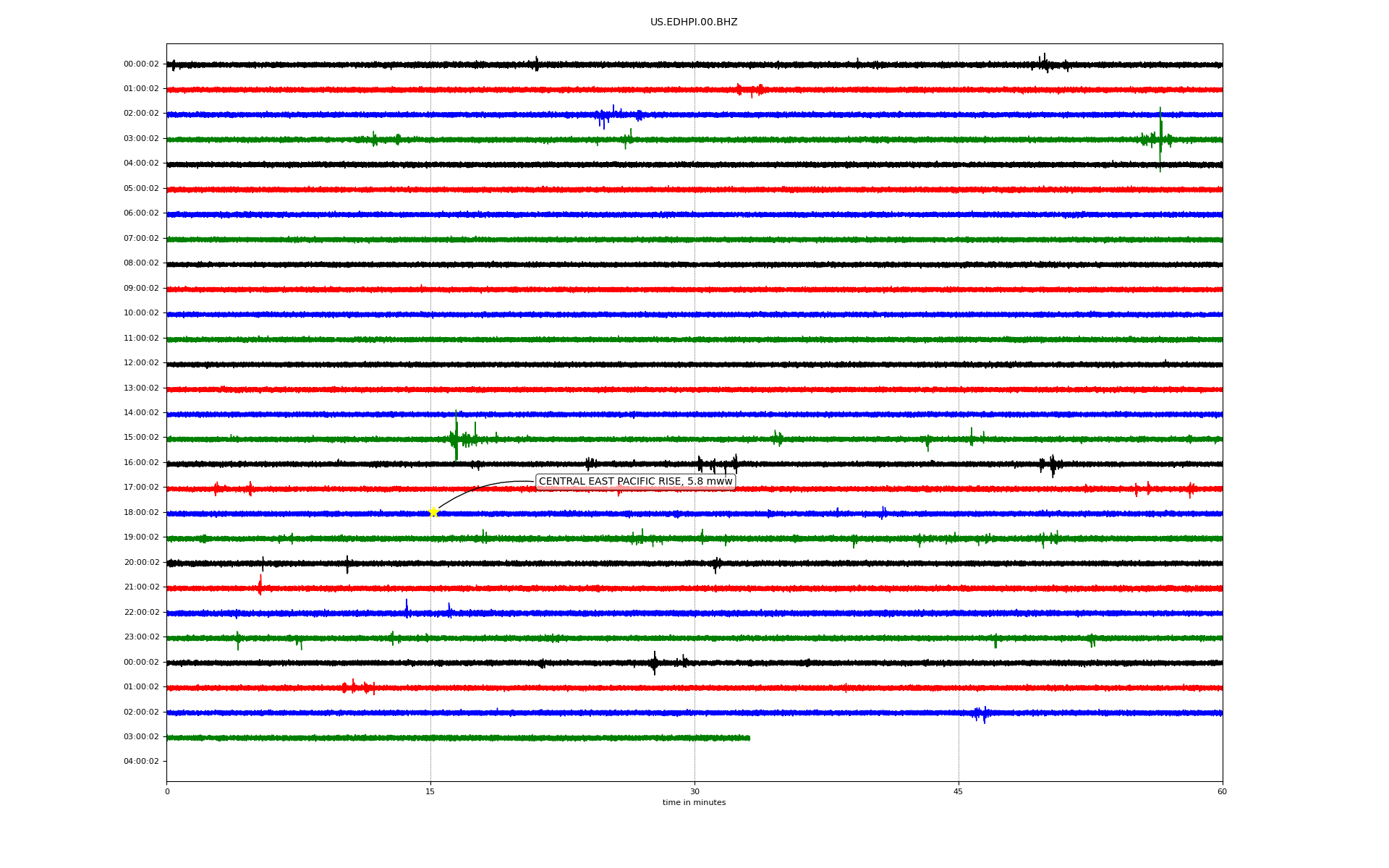Viewport: 1389px width, 868px height.
Task: Click the end of the partial green trace at bottom
Action: [748, 738]
